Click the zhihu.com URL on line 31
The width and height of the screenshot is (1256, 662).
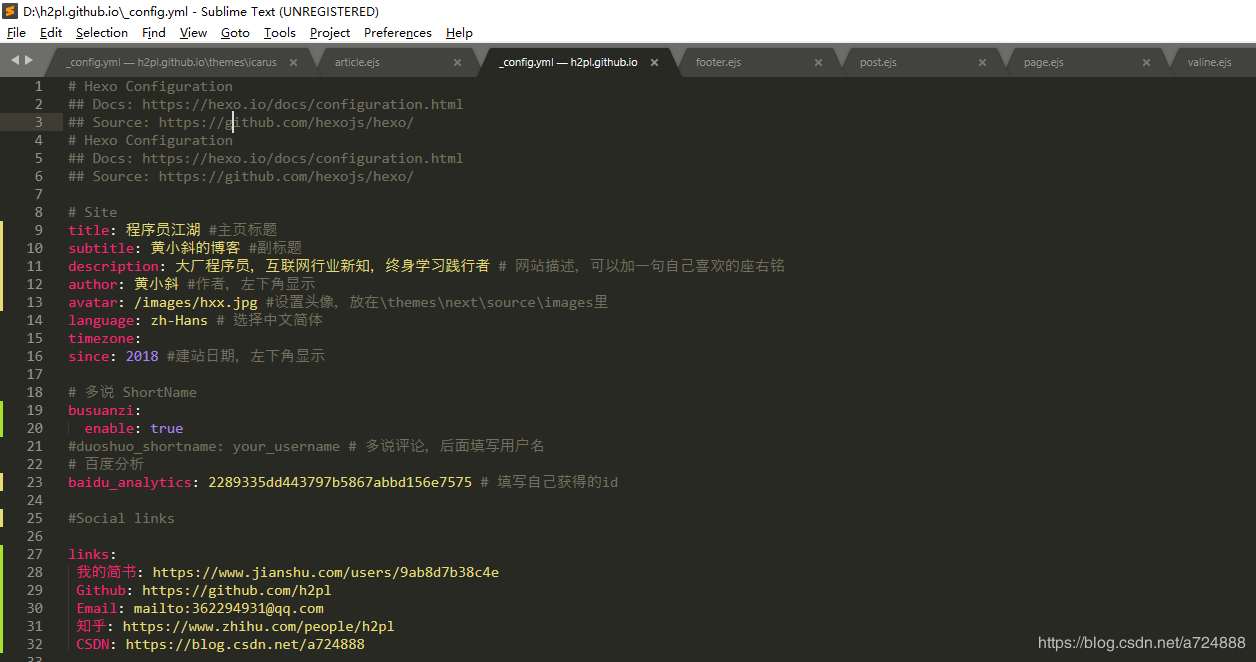(258, 626)
